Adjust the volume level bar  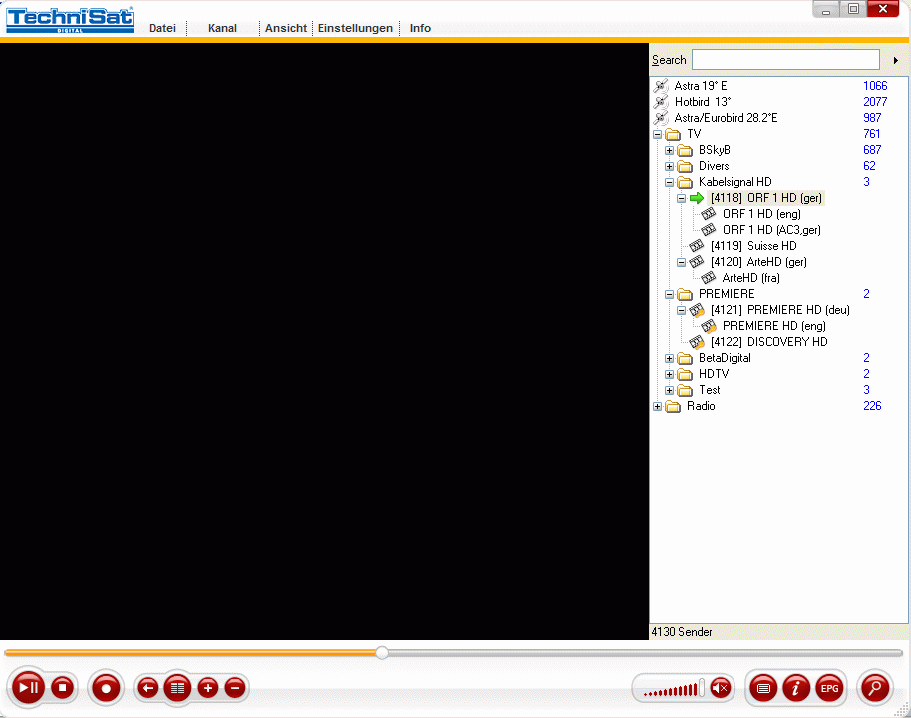click(673, 689)
